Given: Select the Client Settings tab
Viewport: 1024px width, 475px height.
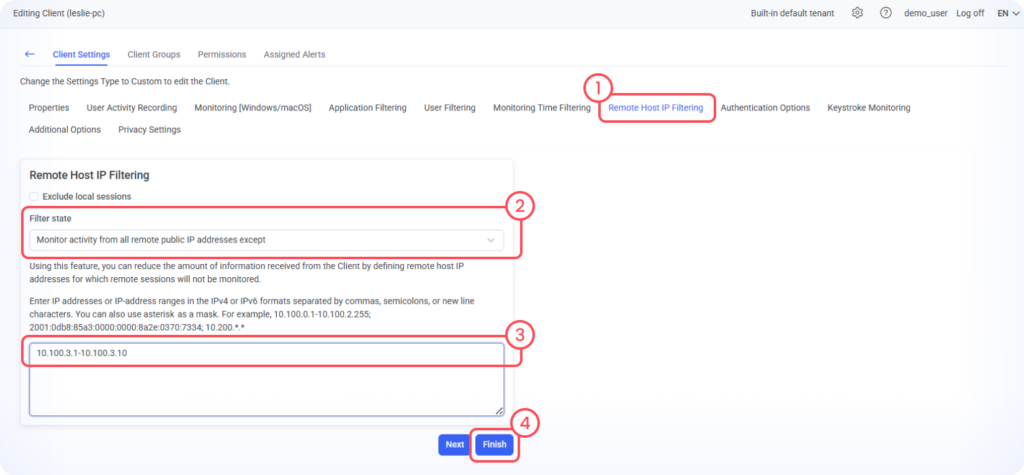Looking at the screenshot, I should [x=81, y=54].
